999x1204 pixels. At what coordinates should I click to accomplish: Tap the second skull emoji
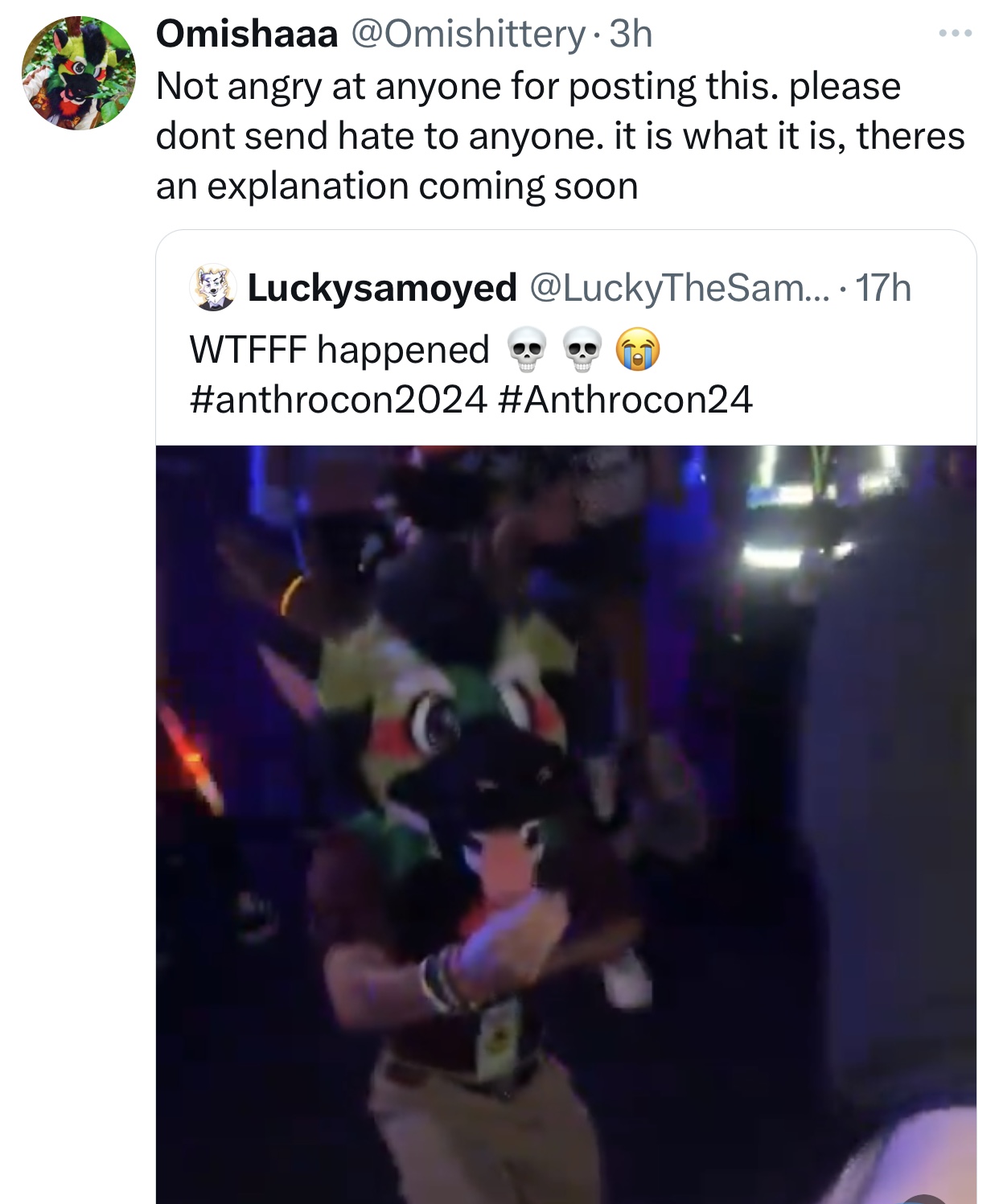[x=583, y=351]
